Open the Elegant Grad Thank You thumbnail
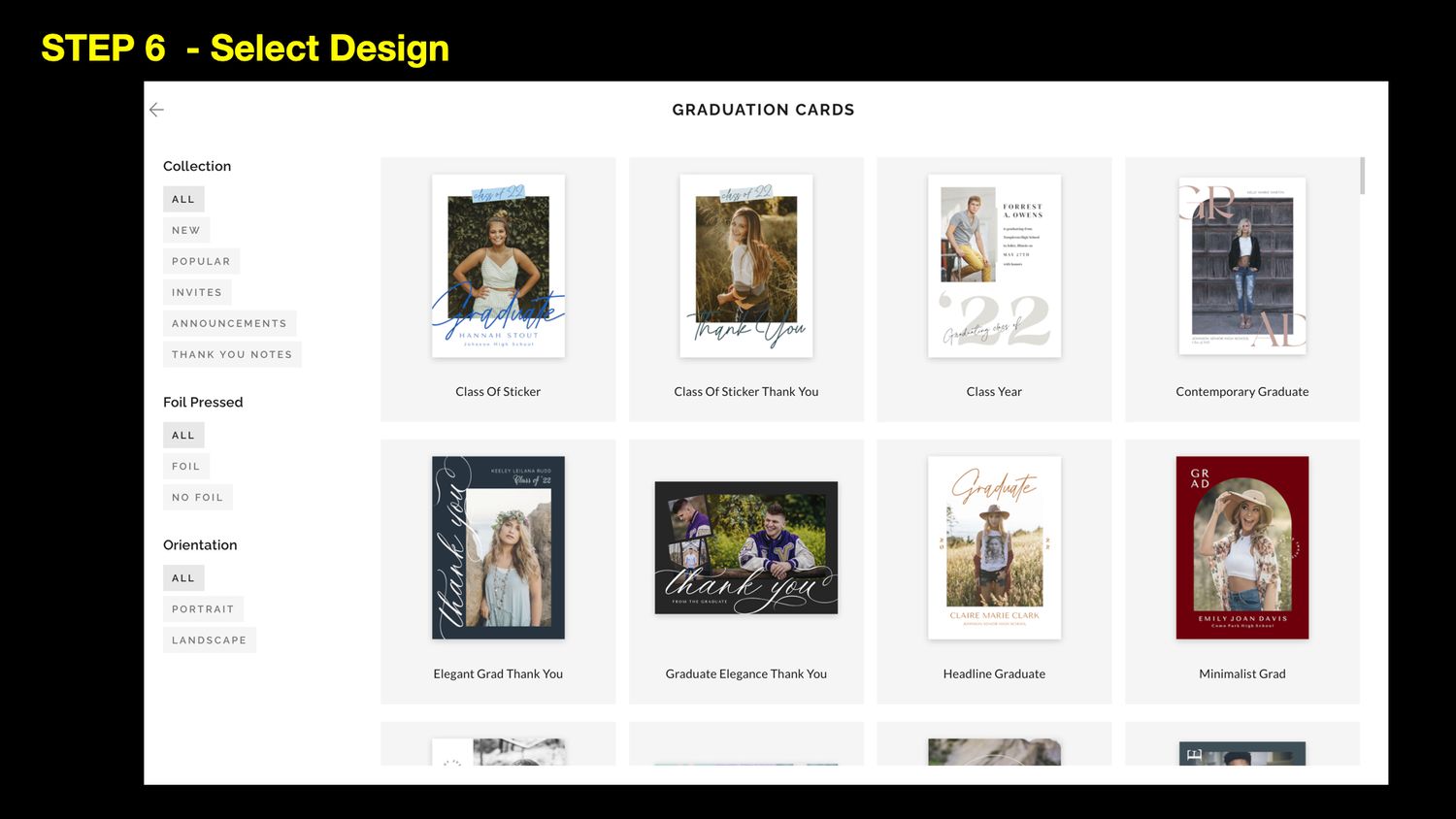Viewport: 1456px width, 819px height. click(498, 547)
